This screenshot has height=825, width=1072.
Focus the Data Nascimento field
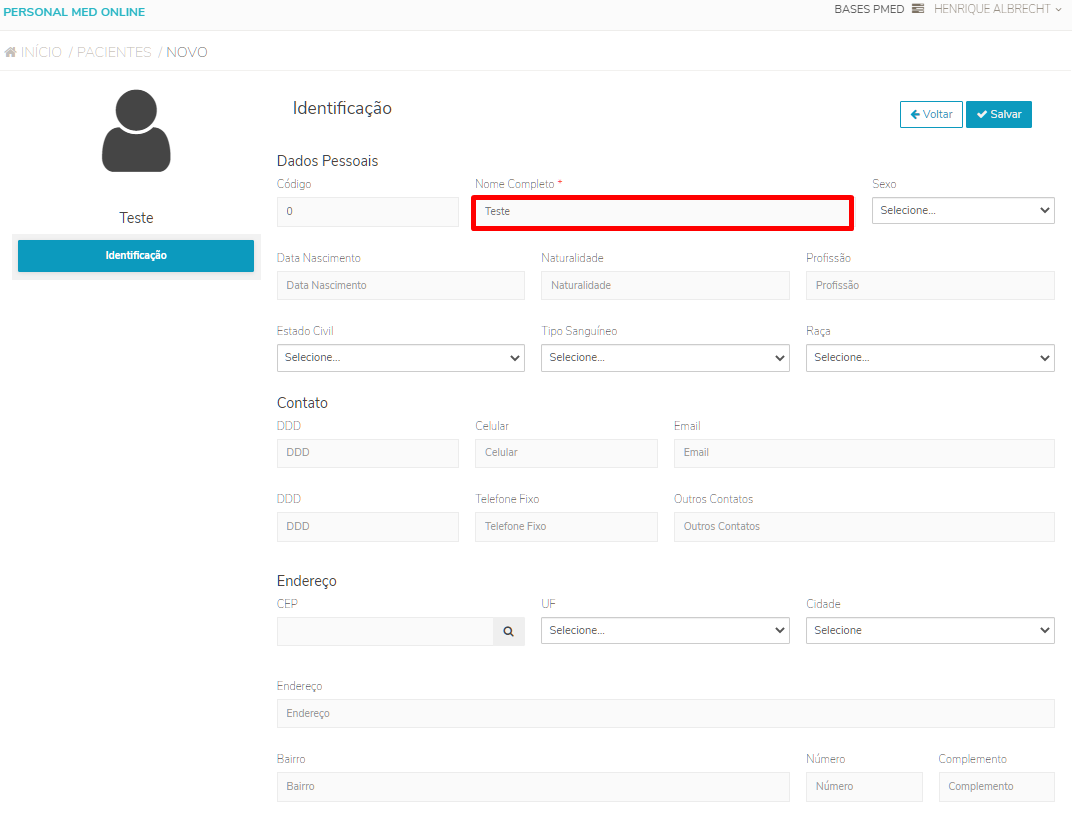coord(401,286)
